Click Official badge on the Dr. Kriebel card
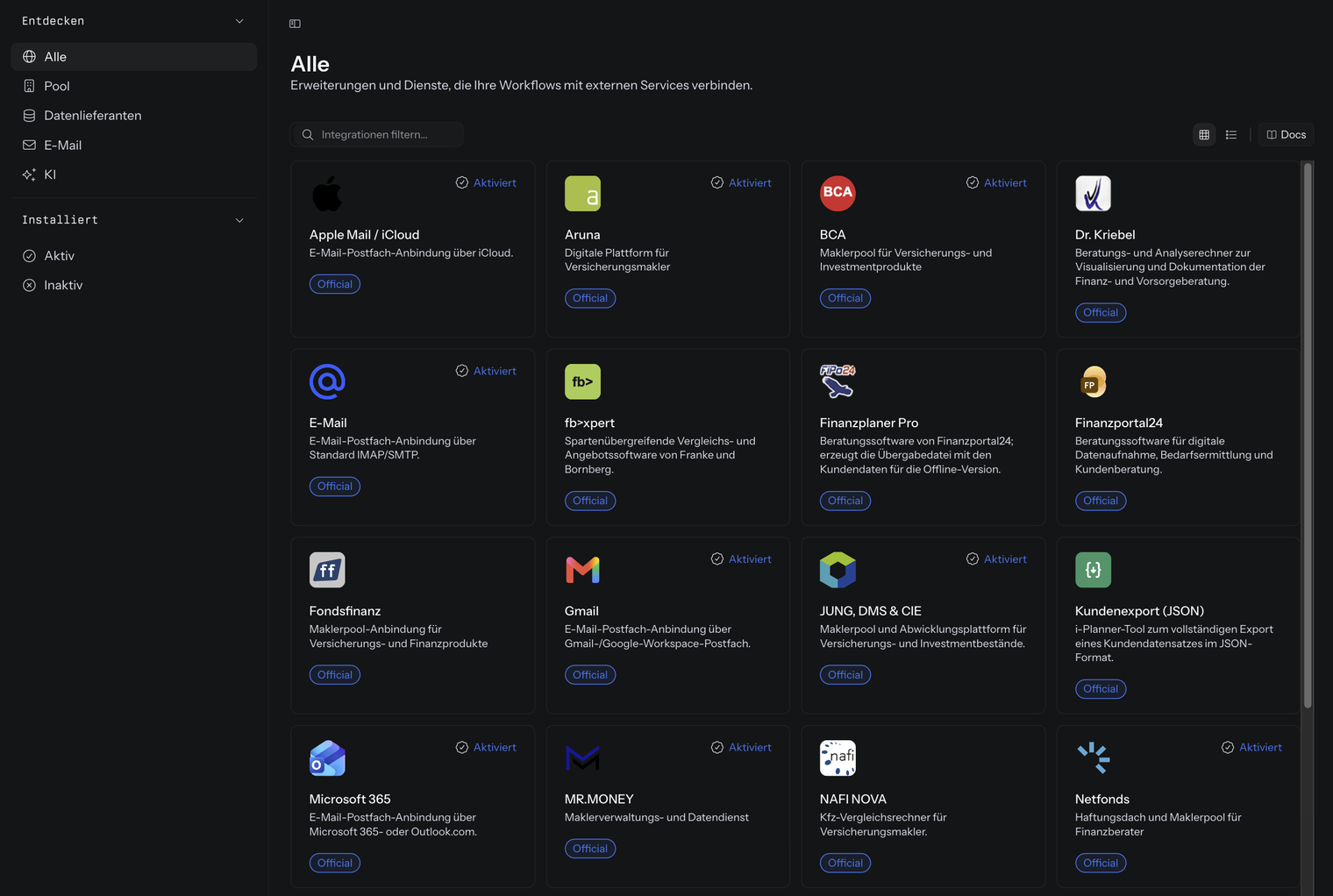The width and height of the screenshot is (1333, 896). 1101,312
